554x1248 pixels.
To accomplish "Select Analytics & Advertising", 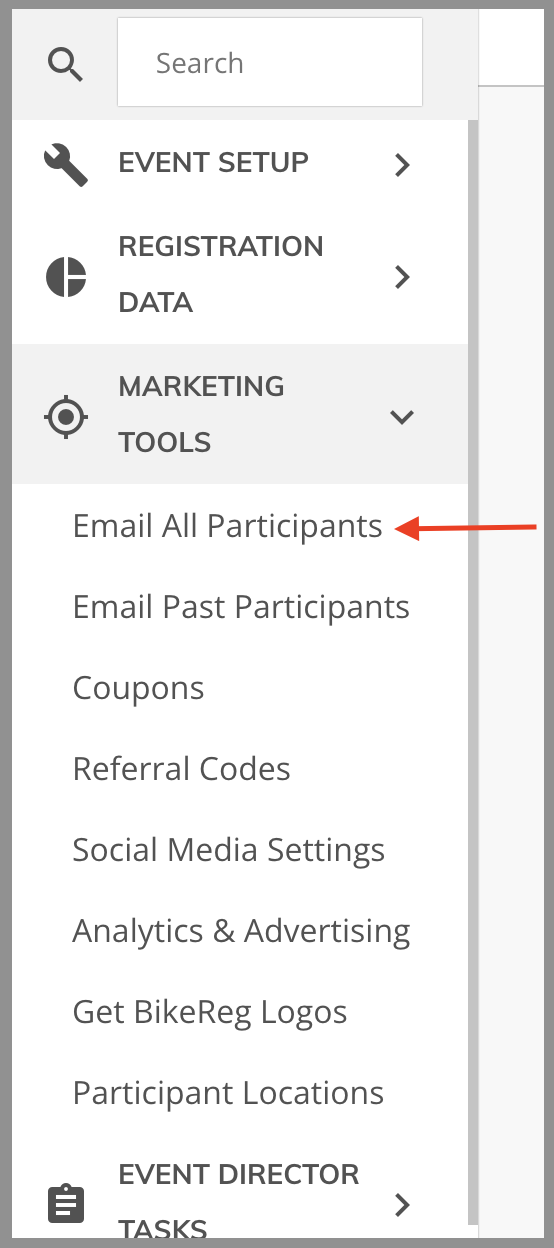I will [x=242, y=931].
